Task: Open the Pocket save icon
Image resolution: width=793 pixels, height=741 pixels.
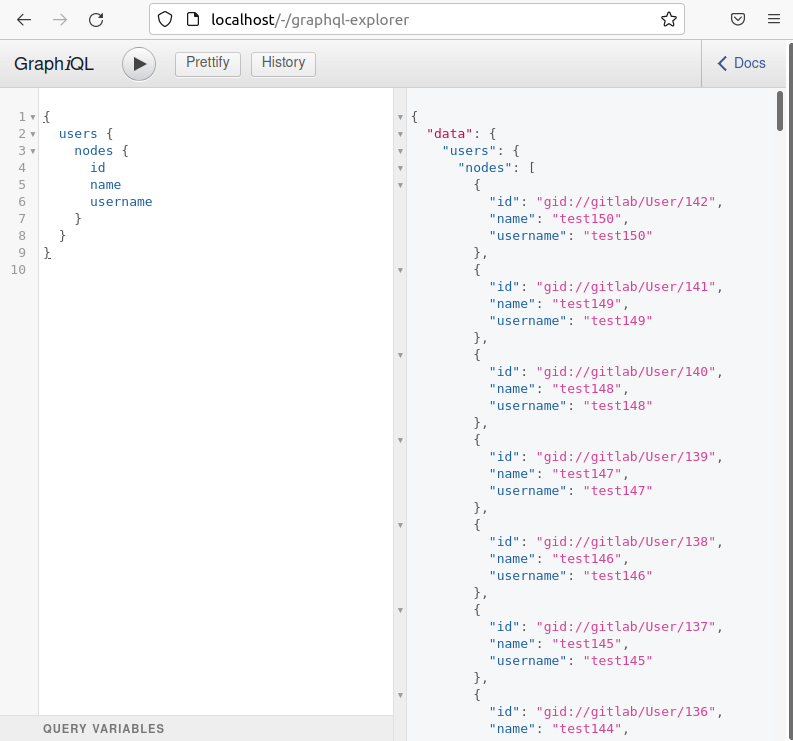Action: 737,19
